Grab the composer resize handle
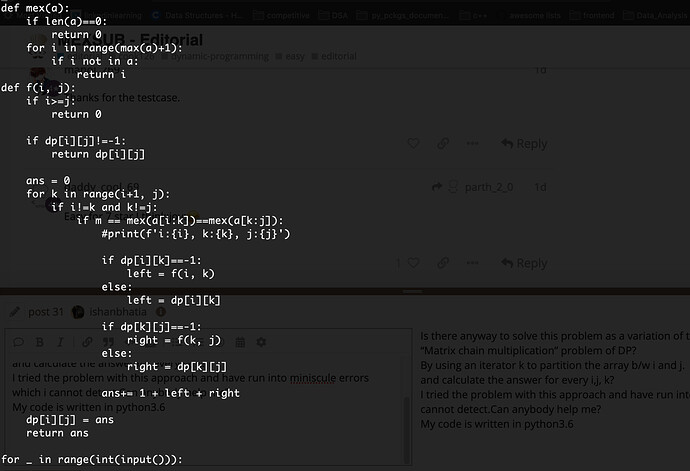 point(412,291)
